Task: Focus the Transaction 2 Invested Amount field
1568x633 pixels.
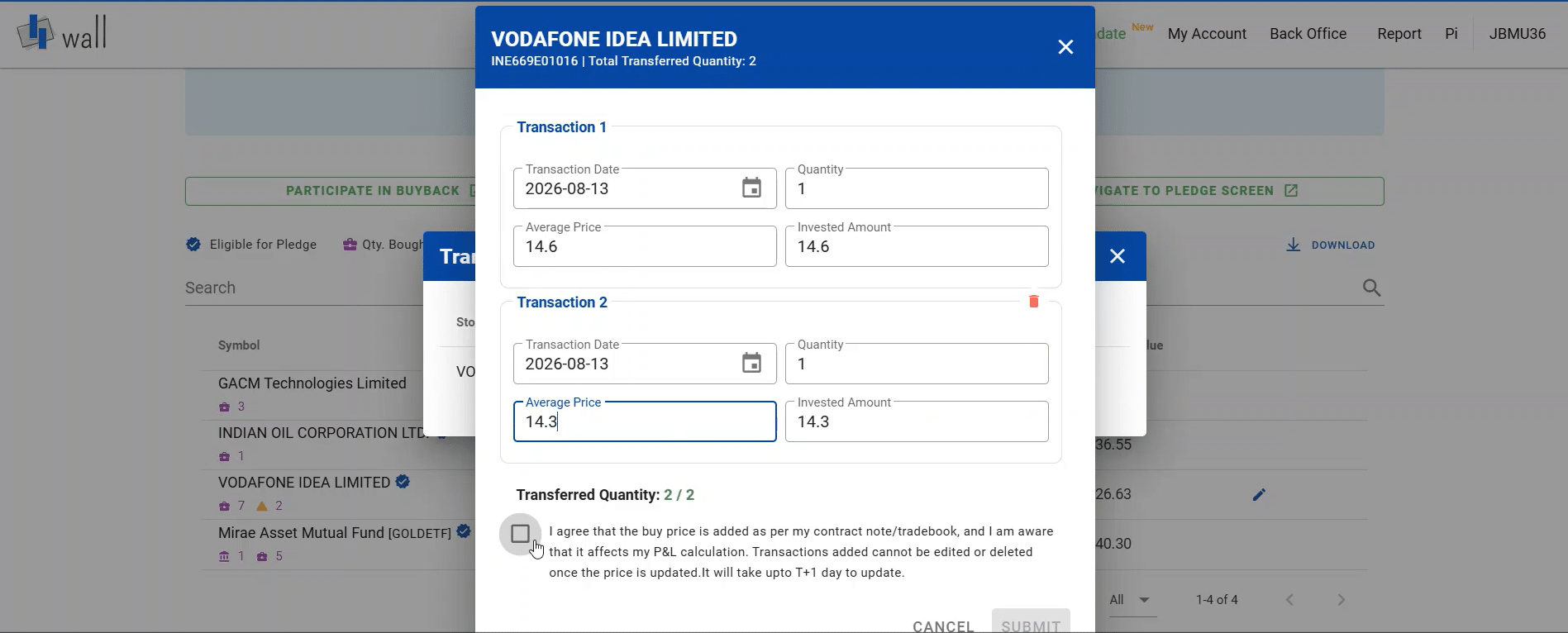Action: point(917,421)
